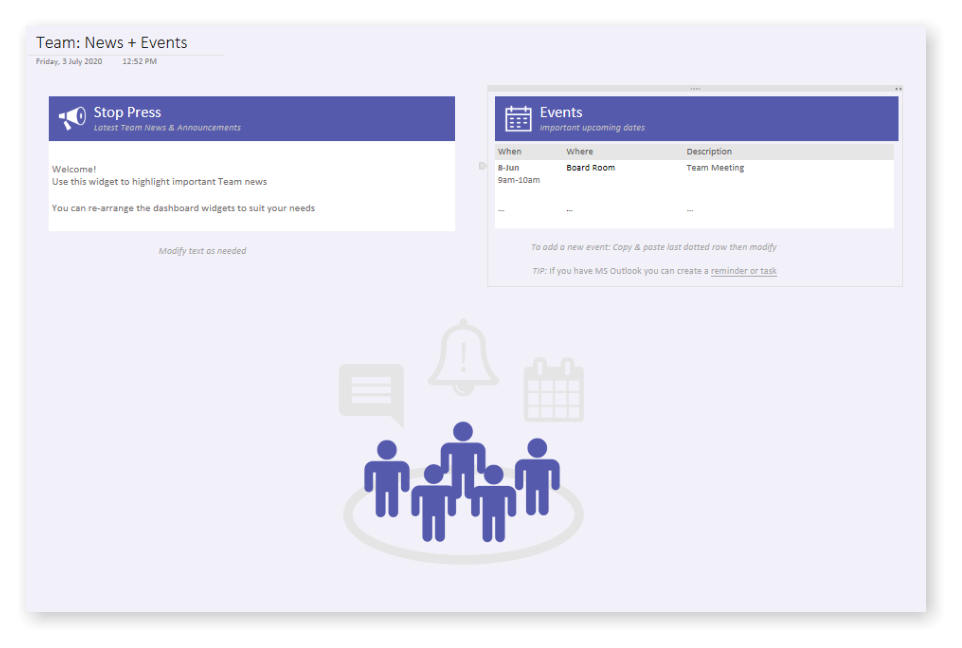This screenshot has width=962, height=648.
Task: Click the 'Team Meeting' cell
Action: (x=715, y=168)
